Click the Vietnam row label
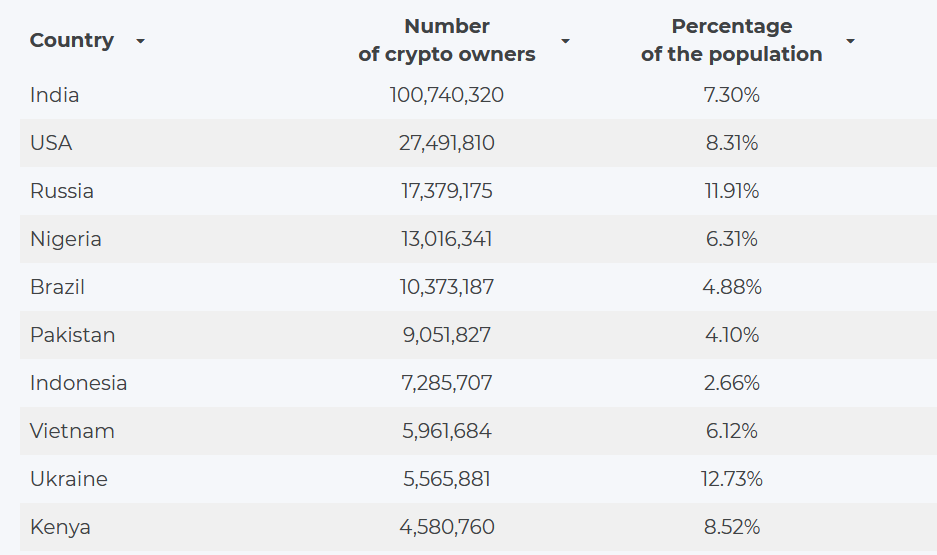The image size is (937, 555). [x=72, y=431]
